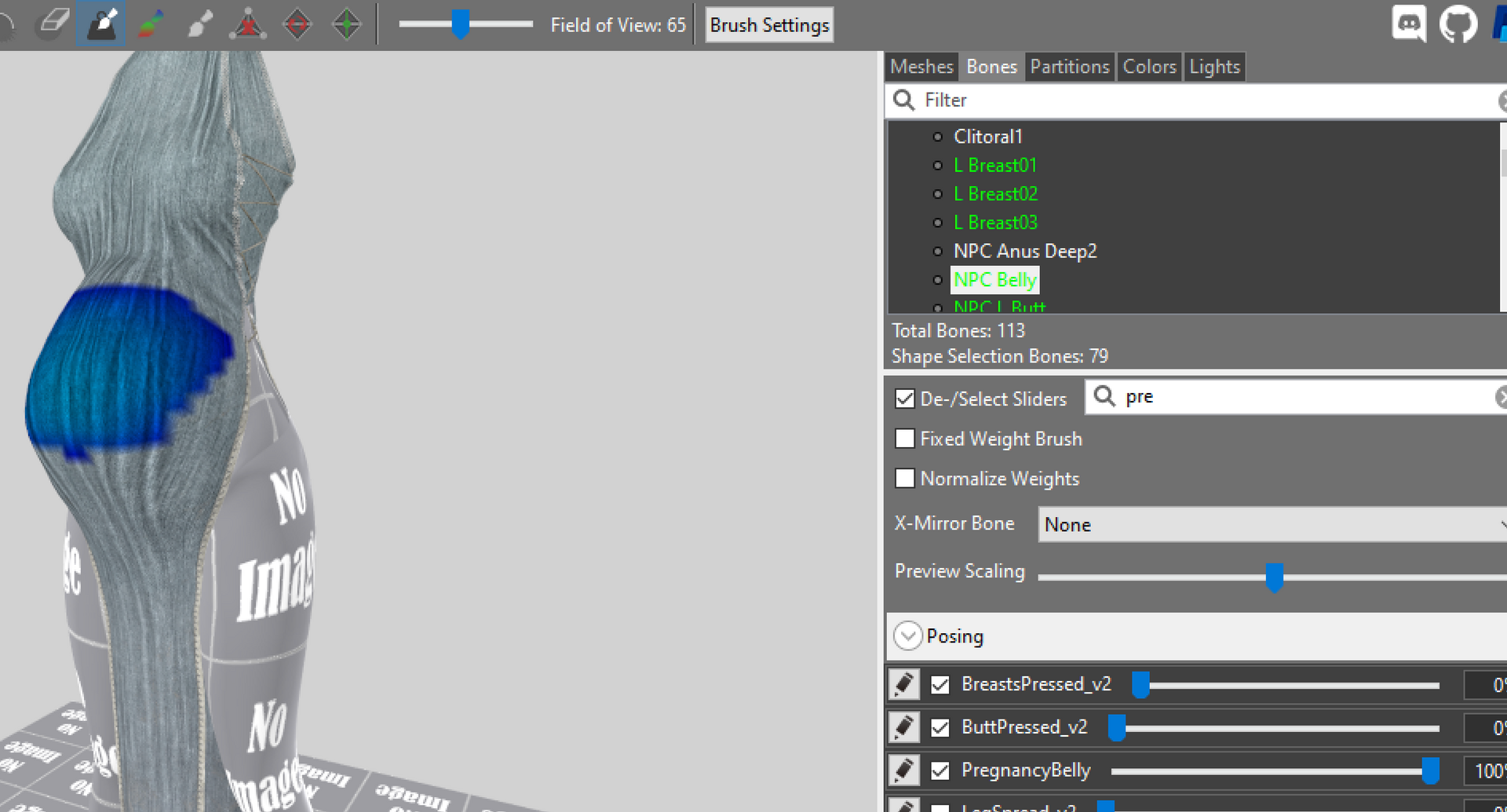Select the NPC Belly bone

(x=994, y=280)
